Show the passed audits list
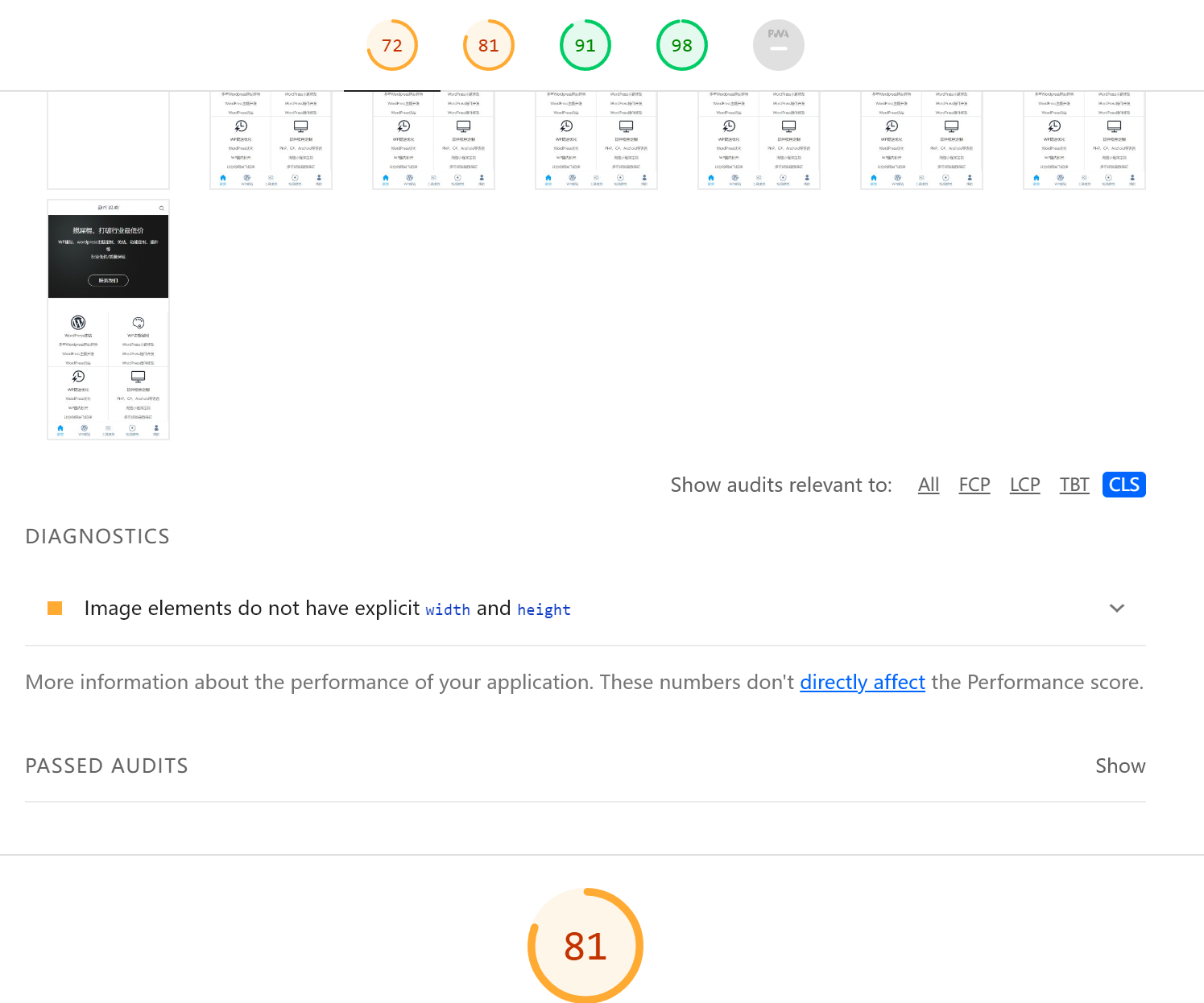Image resolution: width=1204 pixels, height=1003 pixels. pyautogui.click(x=1120, y=766)
